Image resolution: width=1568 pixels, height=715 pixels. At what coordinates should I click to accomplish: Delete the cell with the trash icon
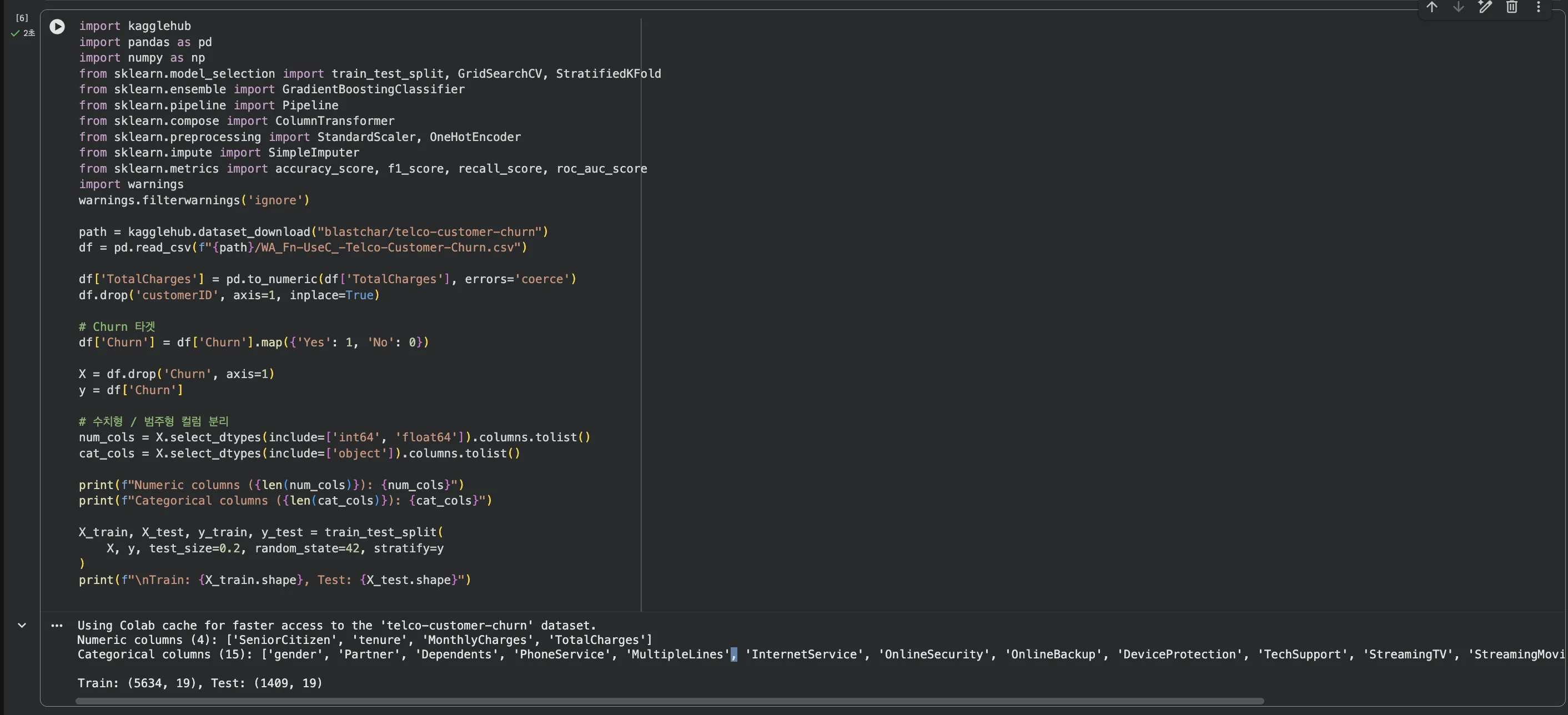pyautogui.click(x=1511, y=7)
